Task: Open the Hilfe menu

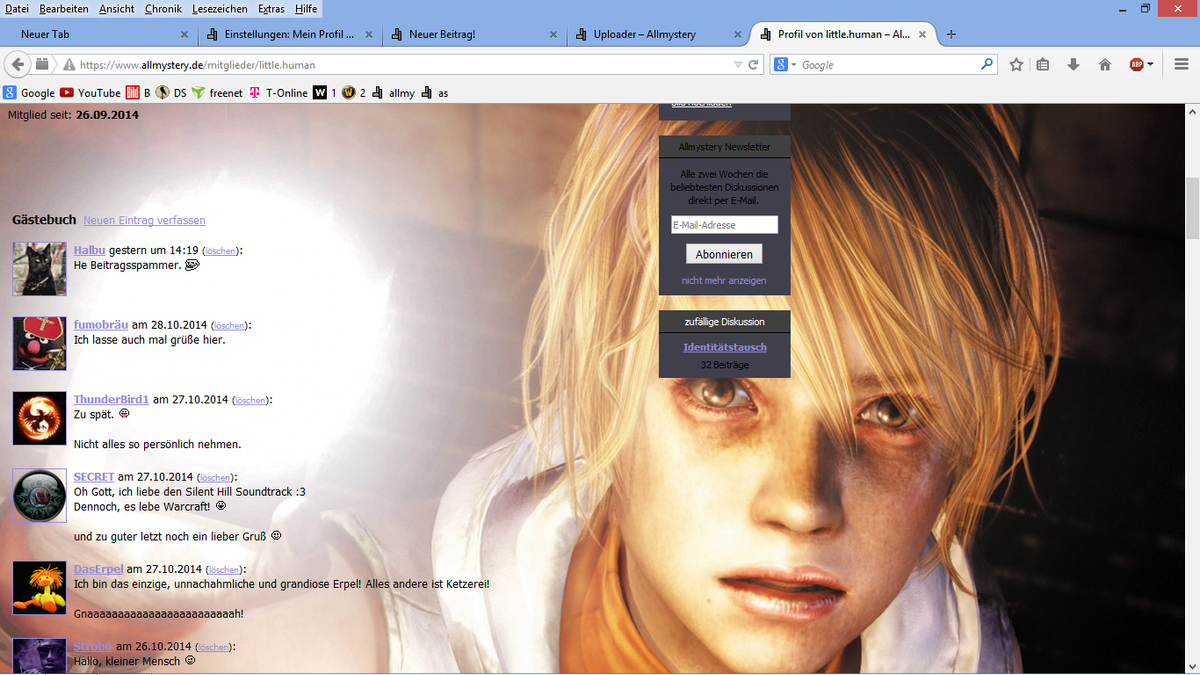Action: 306,9
